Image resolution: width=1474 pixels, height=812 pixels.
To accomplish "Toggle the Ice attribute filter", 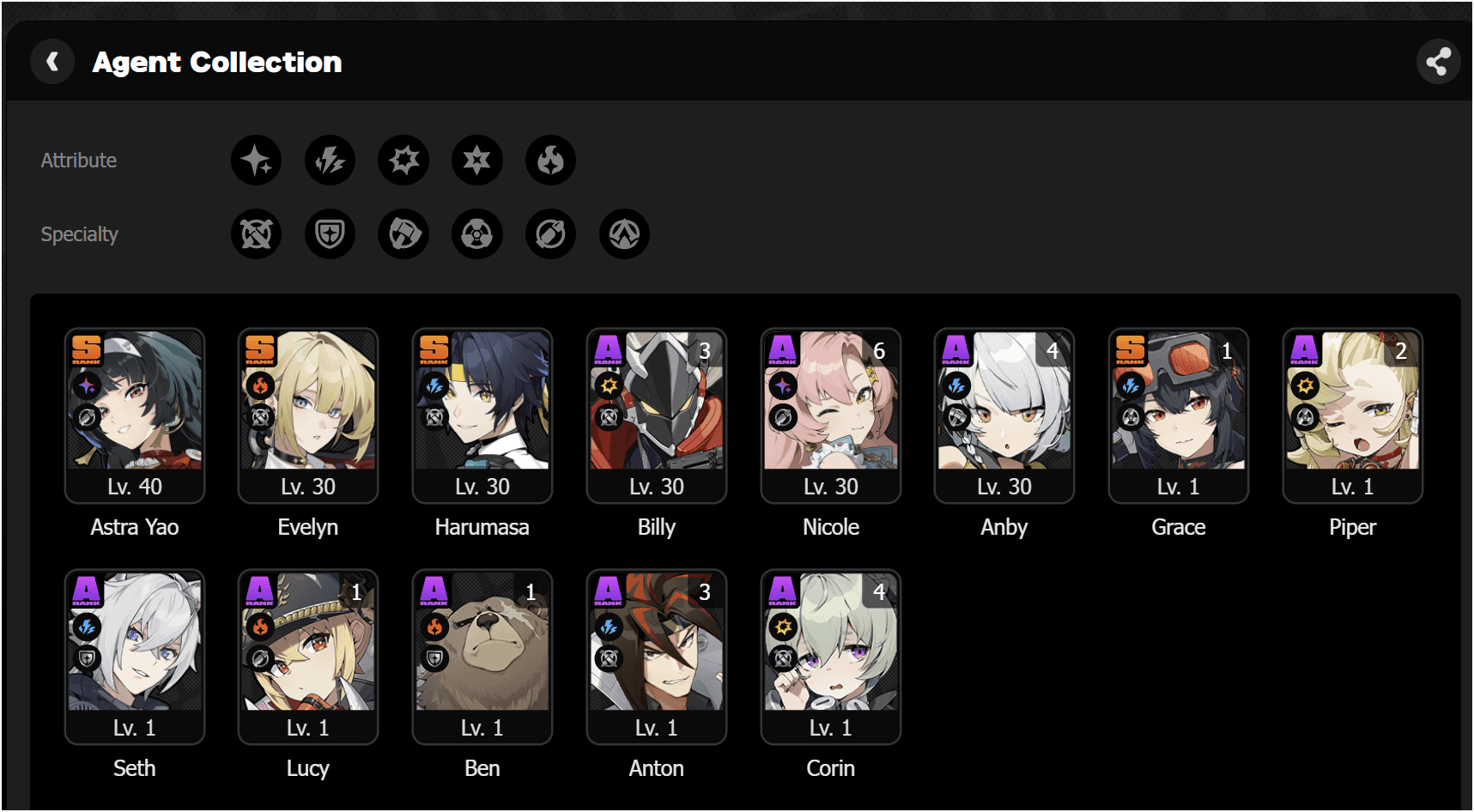I will click(x=477, y=161).
